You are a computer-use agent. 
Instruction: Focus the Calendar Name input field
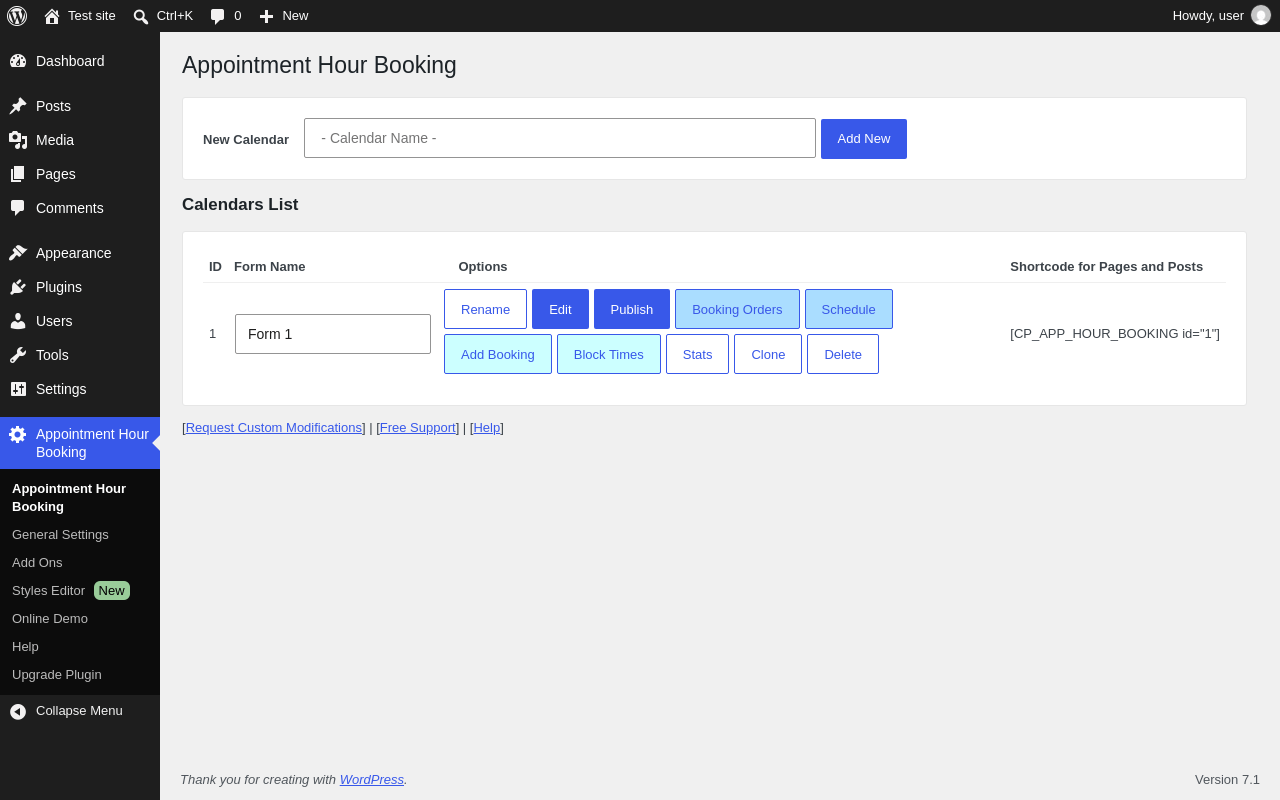pos(560,138)
